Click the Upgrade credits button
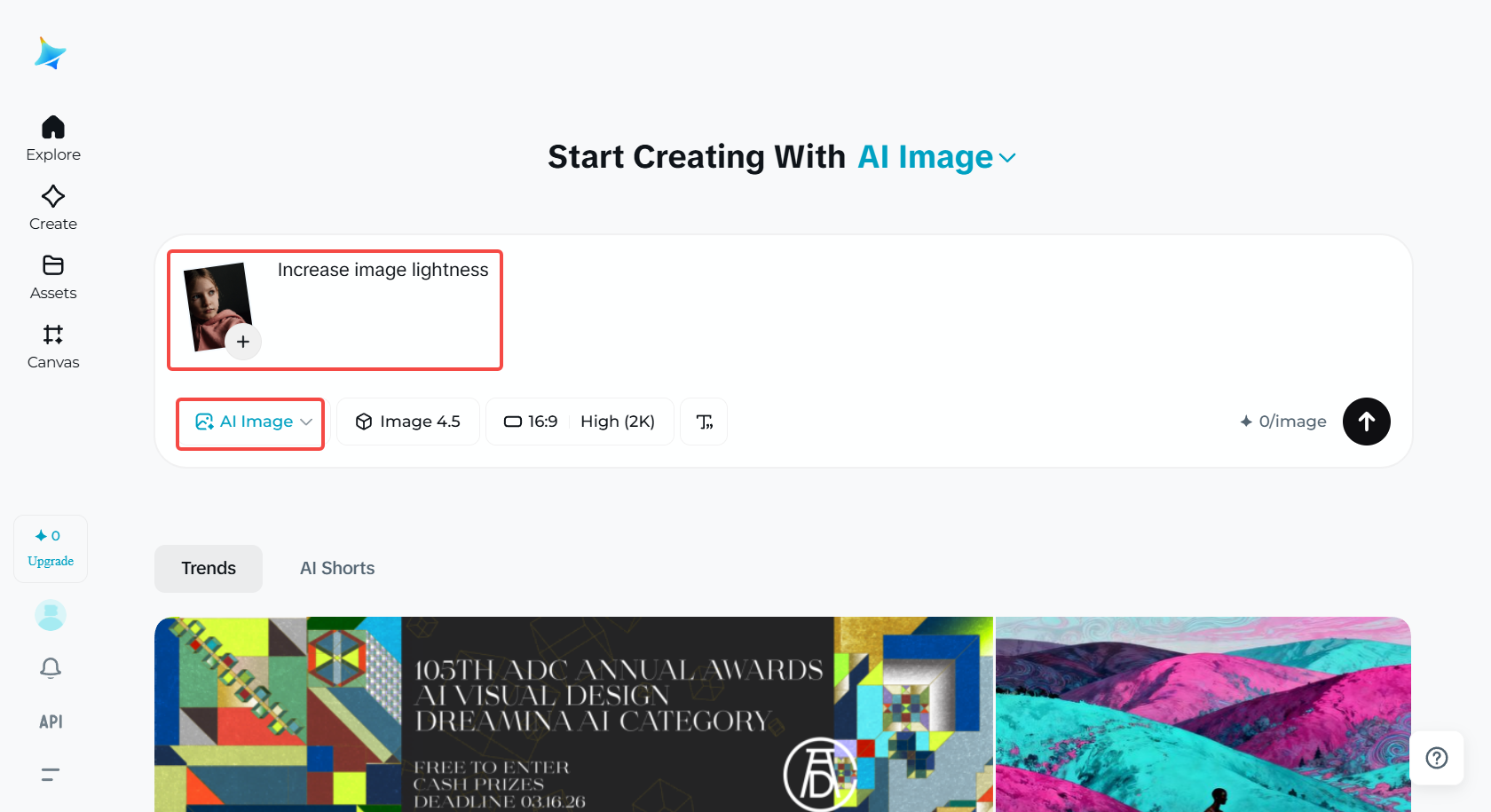 (51, 548)
